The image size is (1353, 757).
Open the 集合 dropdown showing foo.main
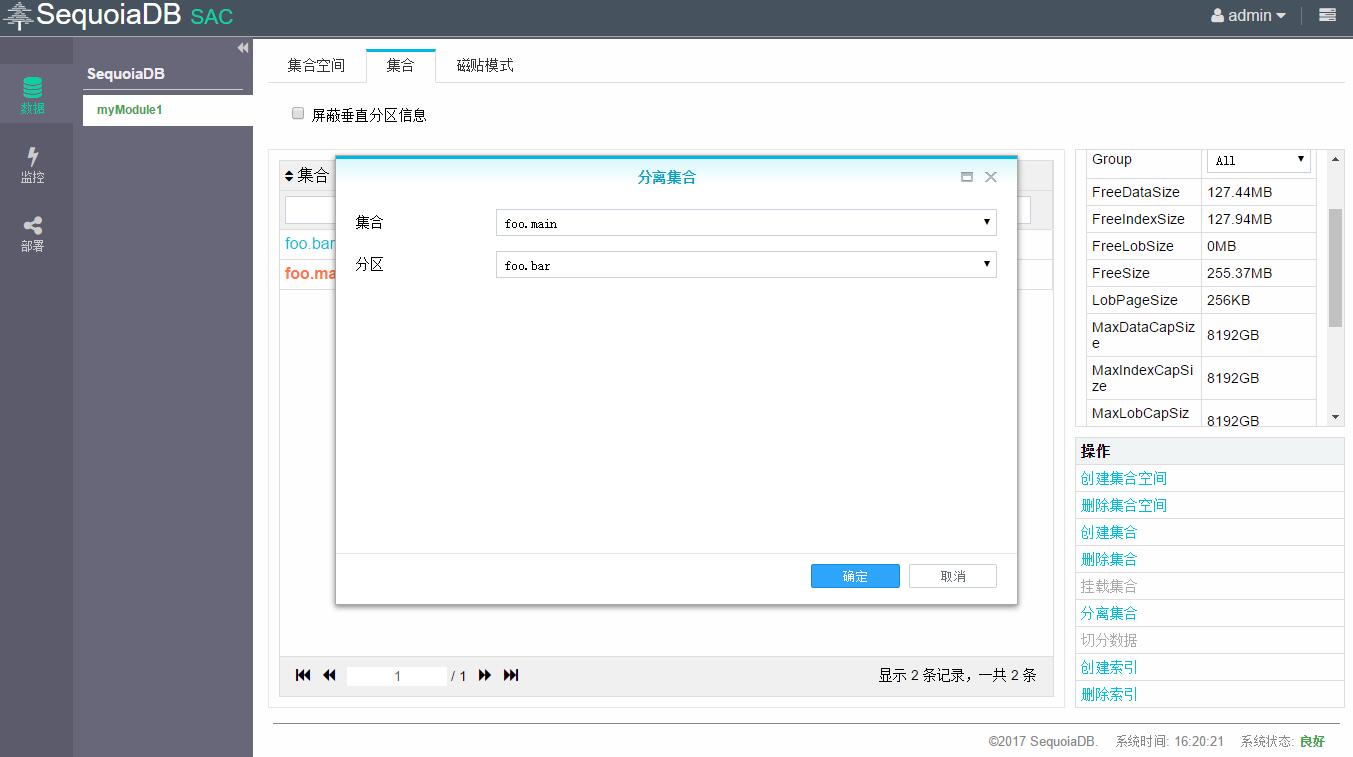(746, 223)
